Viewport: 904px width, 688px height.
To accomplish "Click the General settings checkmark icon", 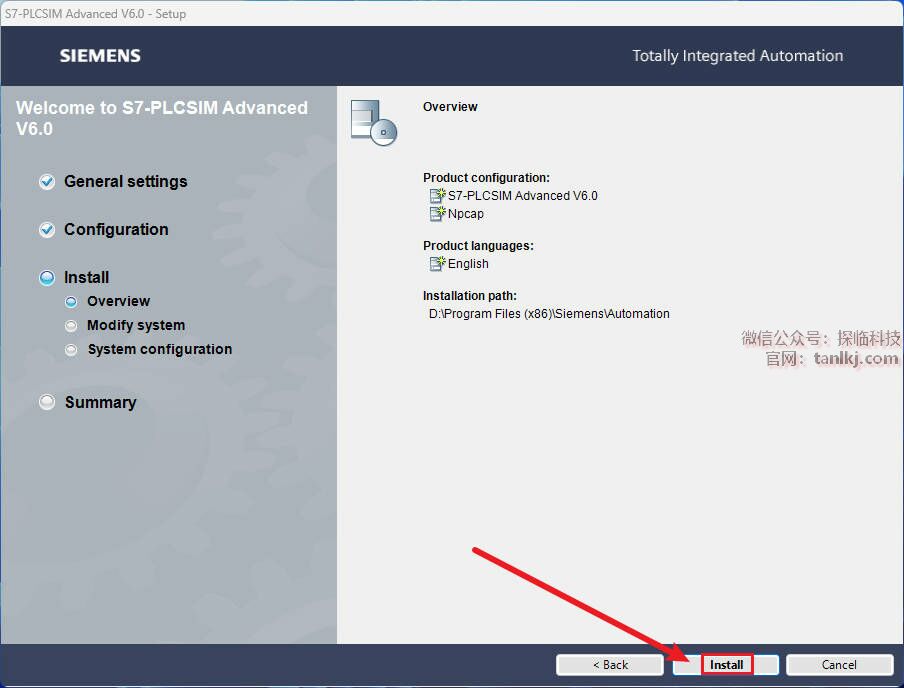I will point(47,182).
